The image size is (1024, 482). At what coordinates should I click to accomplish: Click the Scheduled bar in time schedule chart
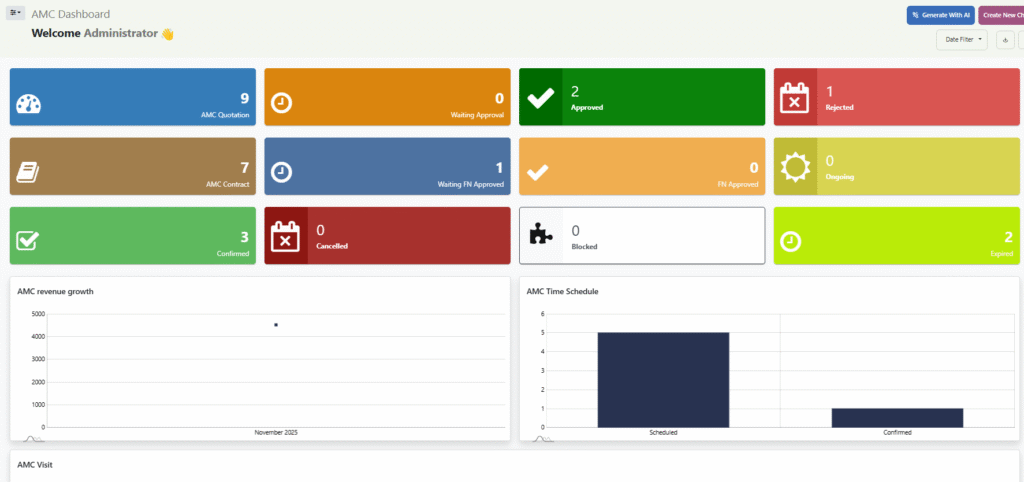[x=663, y=379]
